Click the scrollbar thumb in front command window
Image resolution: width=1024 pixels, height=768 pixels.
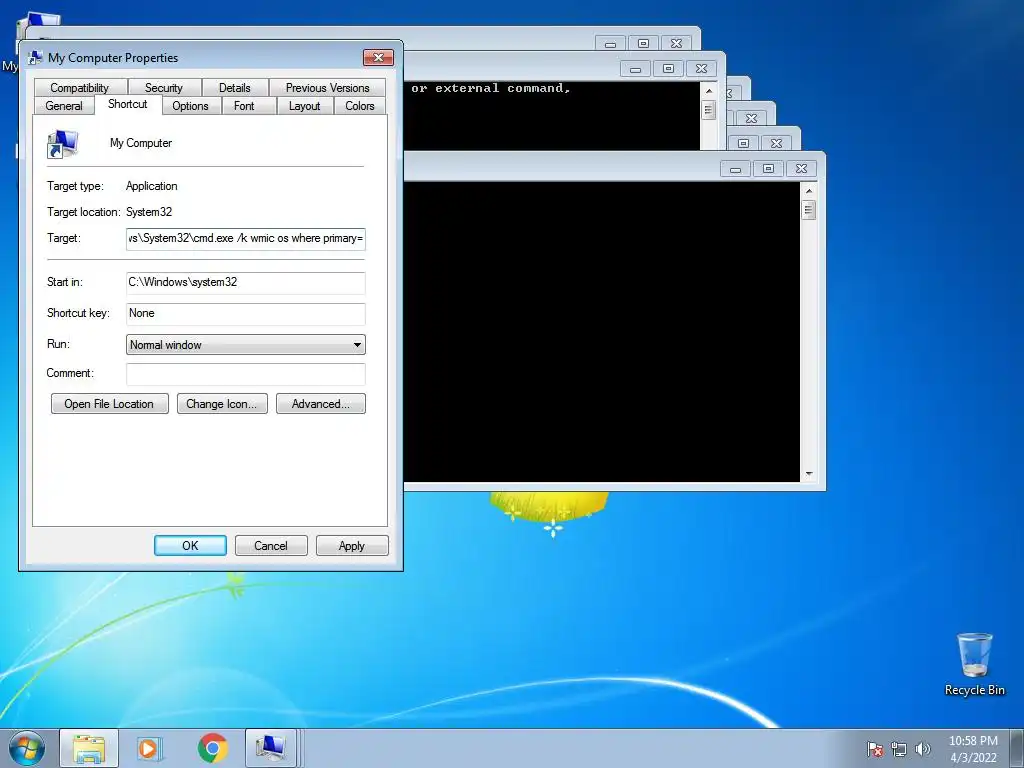pos(809,210)
